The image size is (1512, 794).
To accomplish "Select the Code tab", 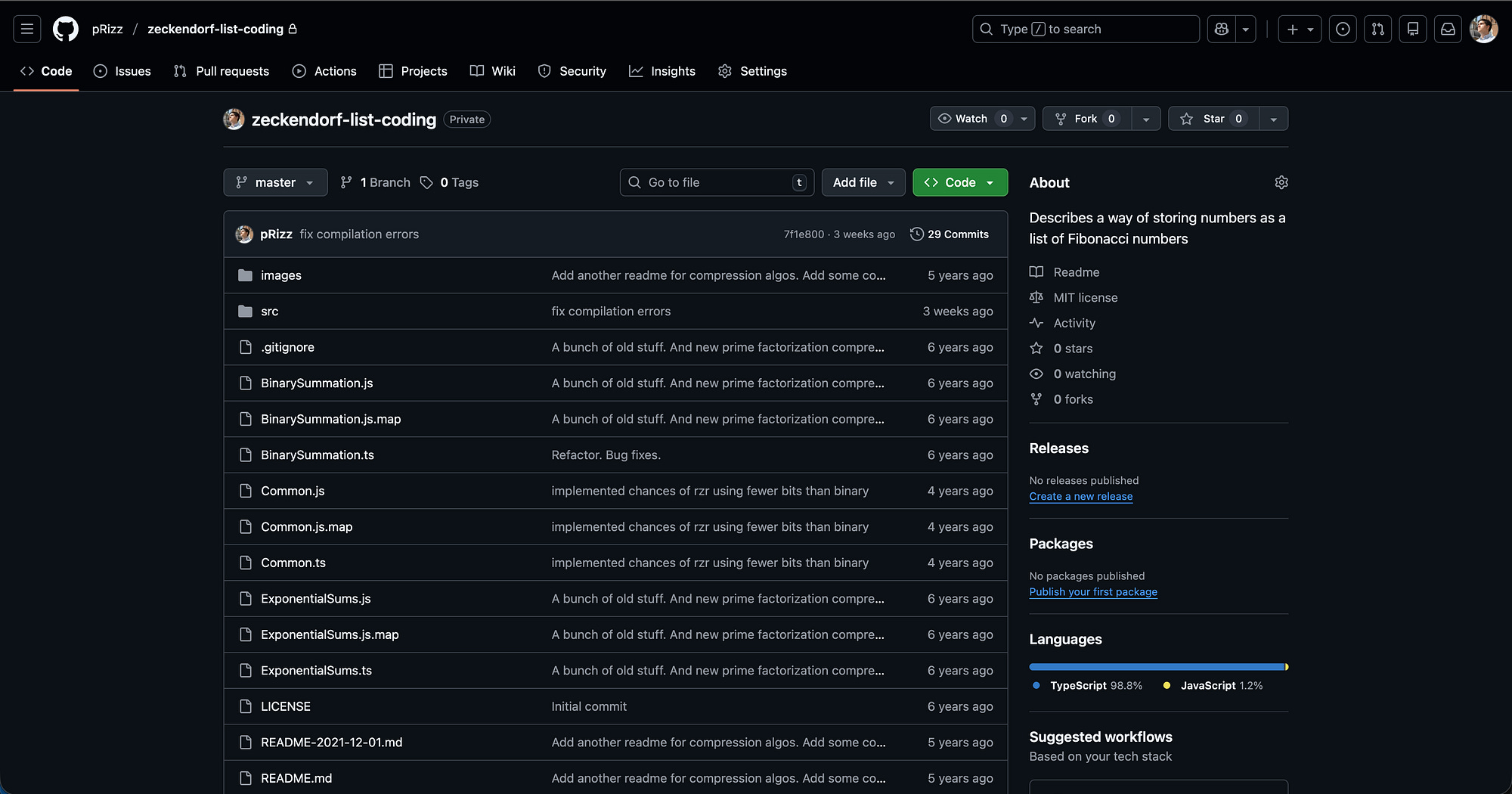I will tap(46, 71).
